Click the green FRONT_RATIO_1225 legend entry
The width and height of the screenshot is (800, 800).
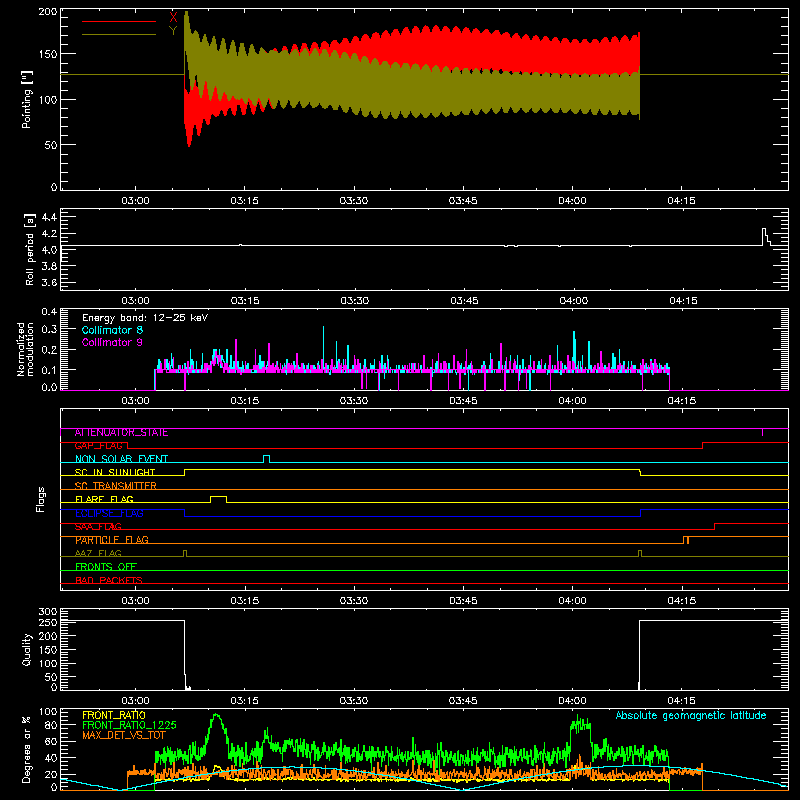click(x=129, y=725)
